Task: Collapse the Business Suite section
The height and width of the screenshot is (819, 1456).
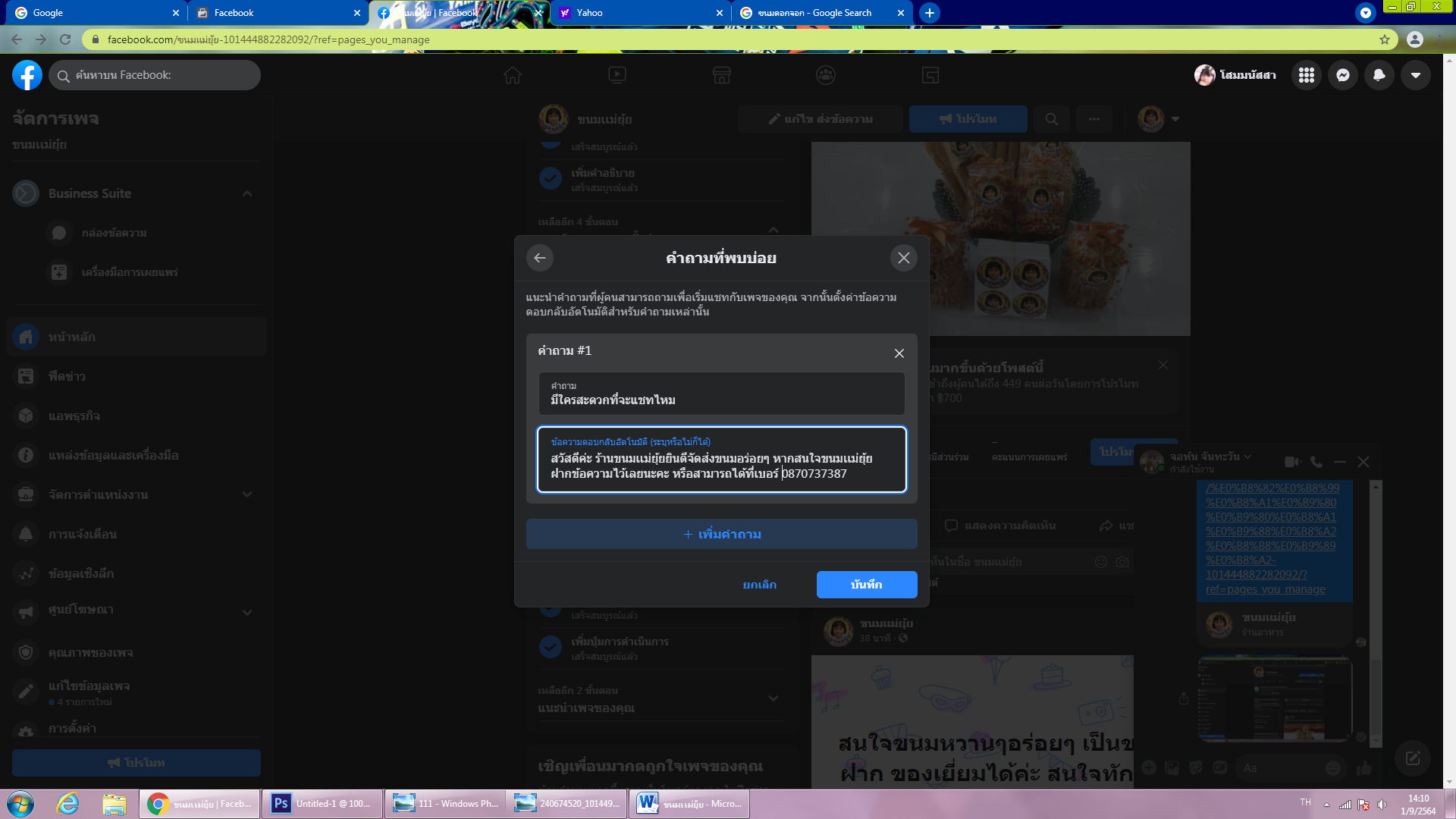Action: tap(247, 193)
